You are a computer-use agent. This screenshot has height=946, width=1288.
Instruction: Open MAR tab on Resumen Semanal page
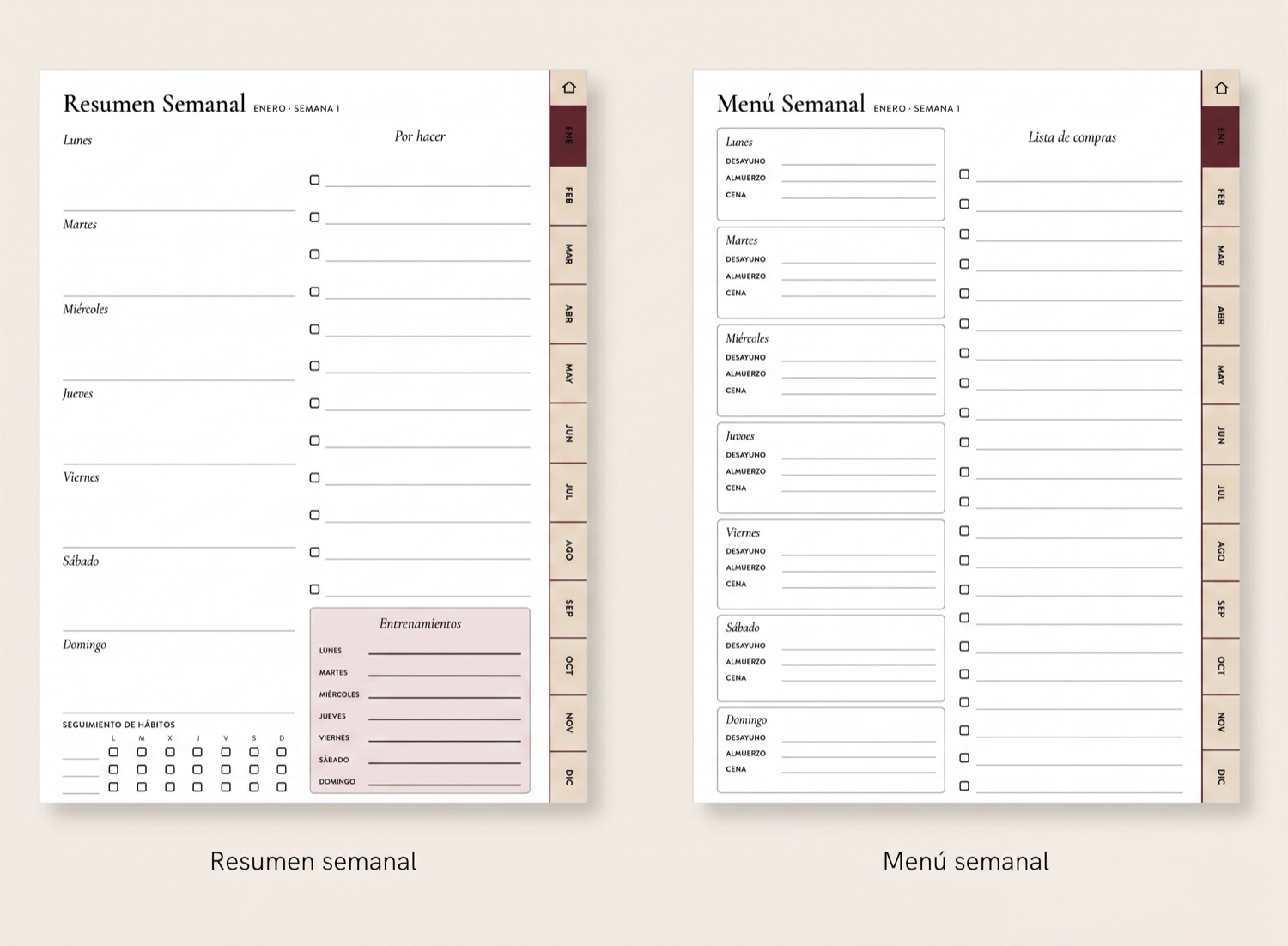tap(568, 255)
